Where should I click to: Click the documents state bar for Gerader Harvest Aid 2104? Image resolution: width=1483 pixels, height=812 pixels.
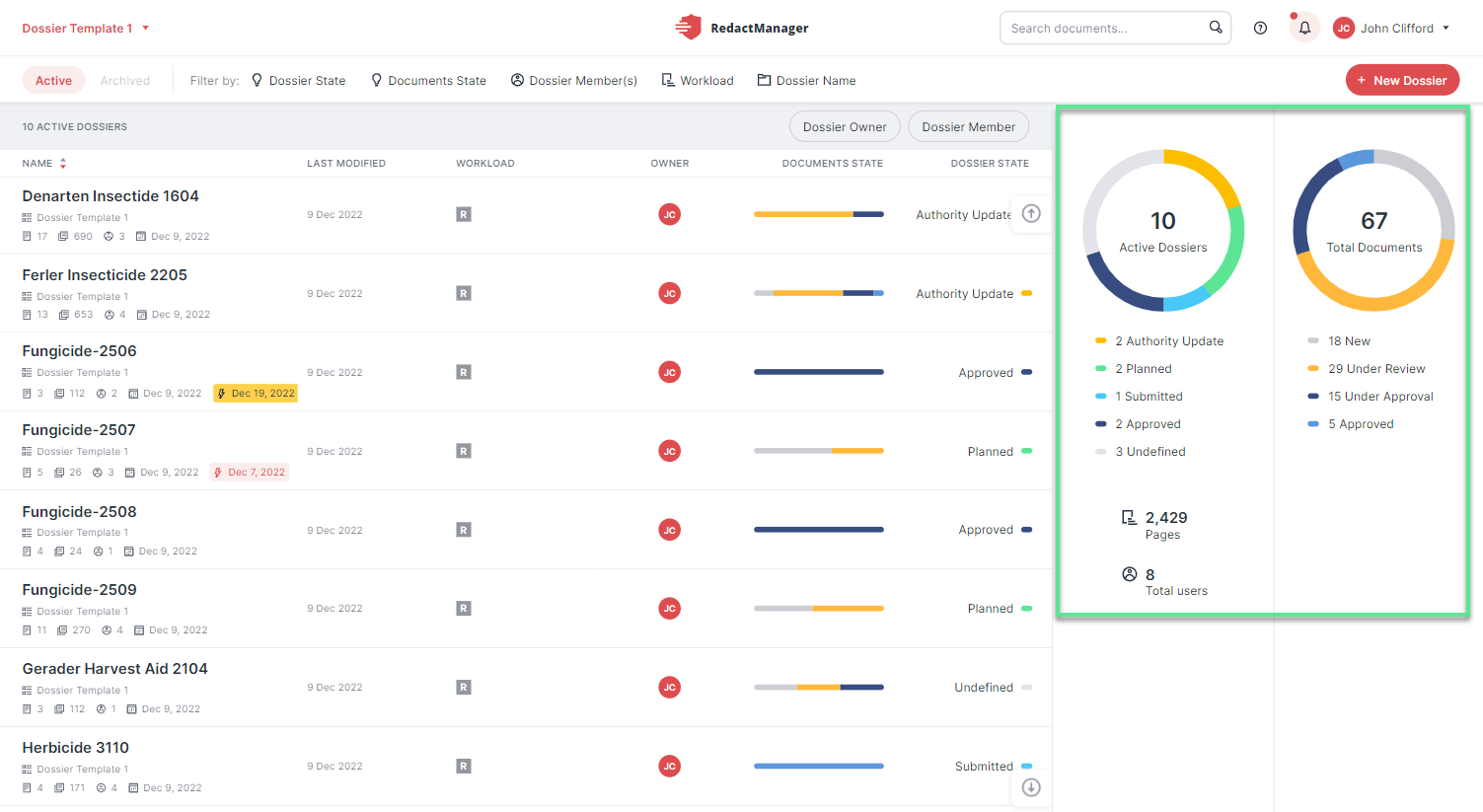pos(819,687)
